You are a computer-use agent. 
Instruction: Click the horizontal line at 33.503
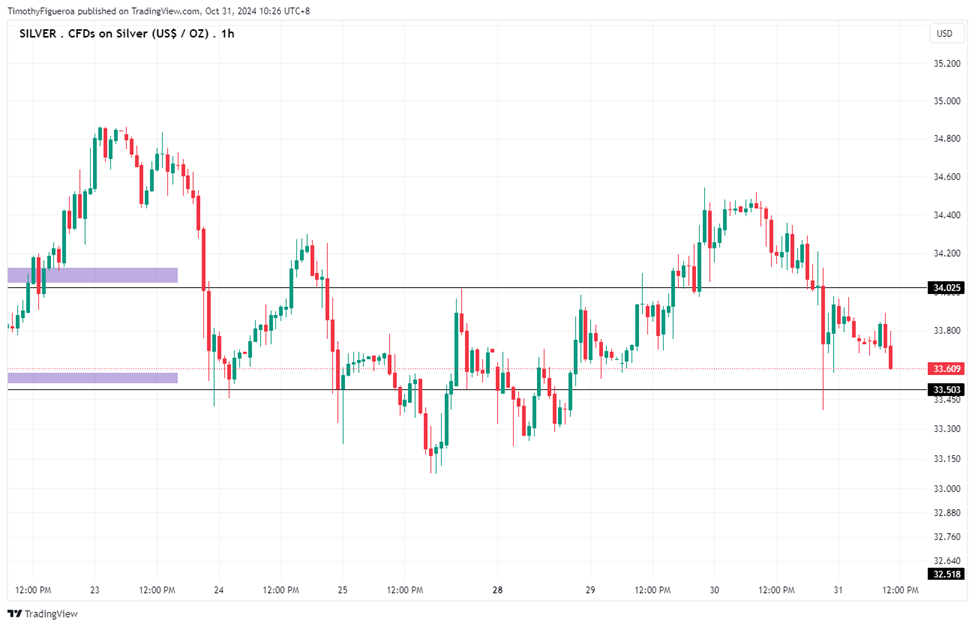[466, 390]
